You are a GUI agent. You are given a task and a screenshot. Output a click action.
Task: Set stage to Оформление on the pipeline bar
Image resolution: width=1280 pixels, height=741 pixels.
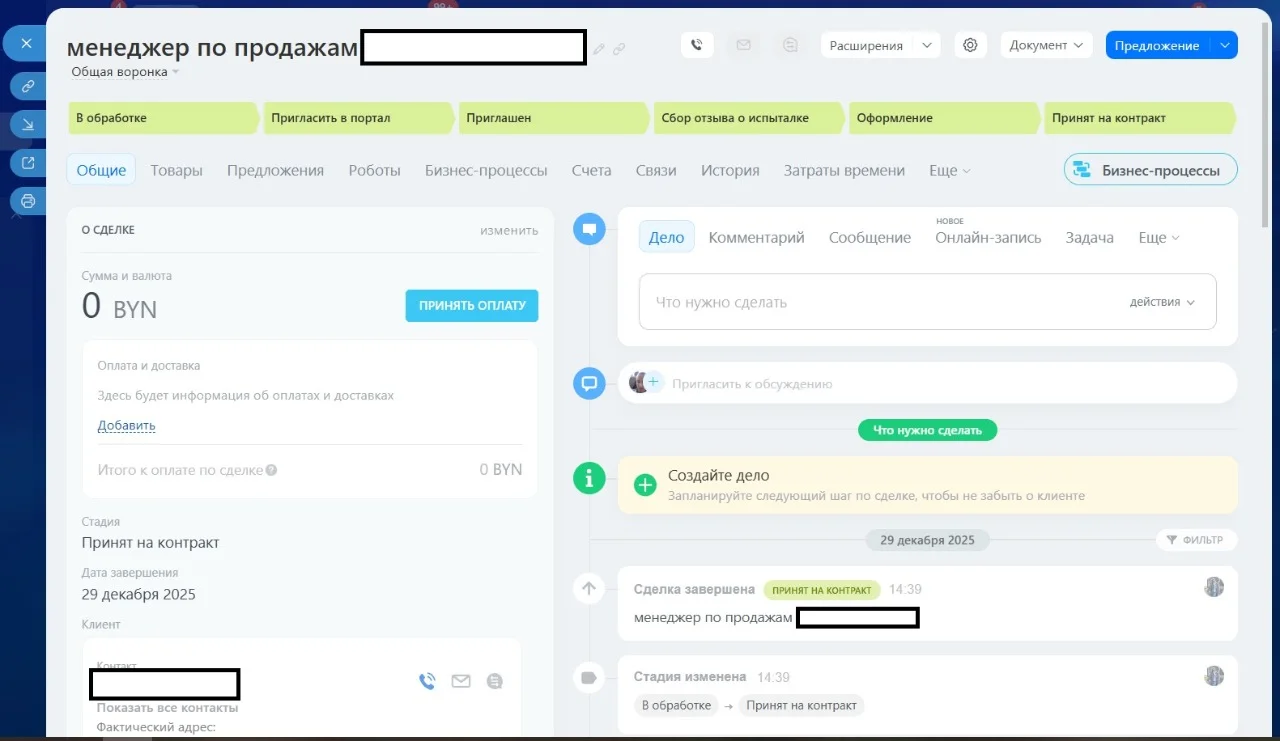tap(942, 117)
